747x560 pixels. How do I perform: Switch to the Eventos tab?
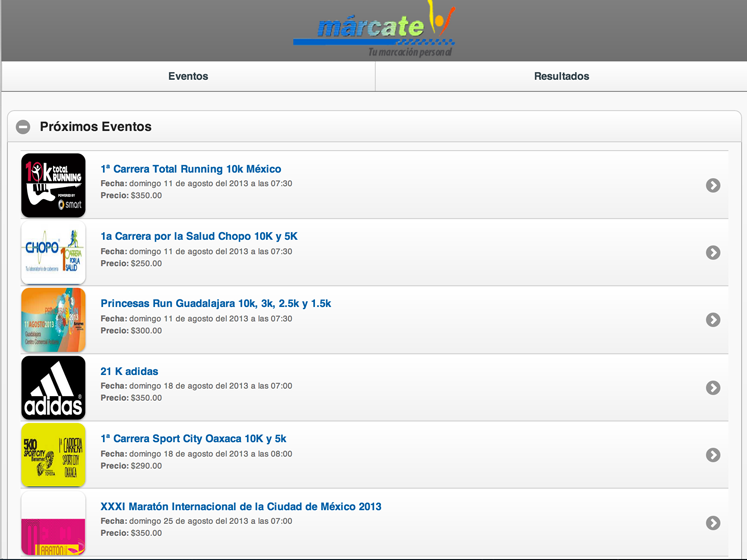[188, 76]
